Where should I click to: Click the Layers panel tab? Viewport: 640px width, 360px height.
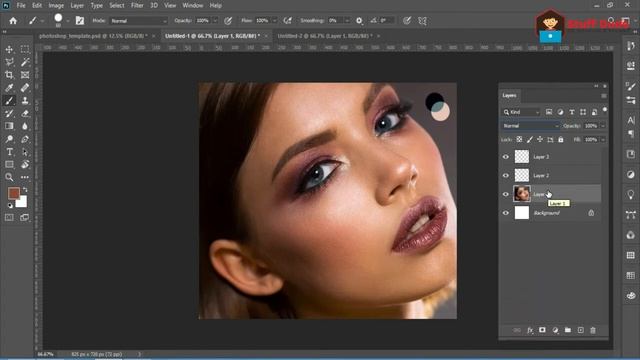[509, 96]
